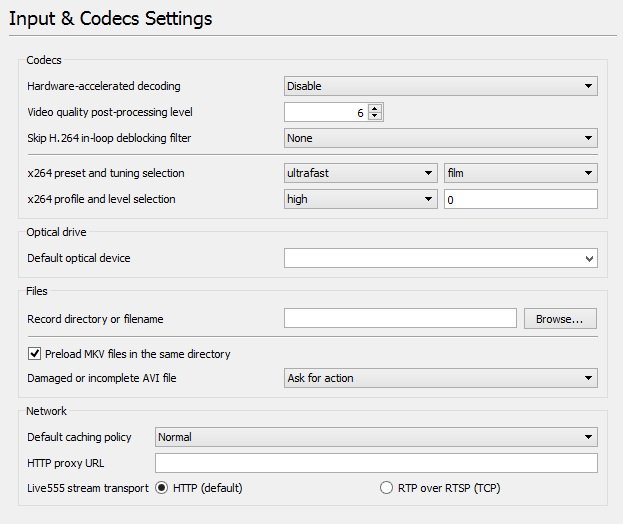This screenshot has height=524, width=623.
Task: Open Hardware-accelerated decoding dropdown
Action: 440,87
